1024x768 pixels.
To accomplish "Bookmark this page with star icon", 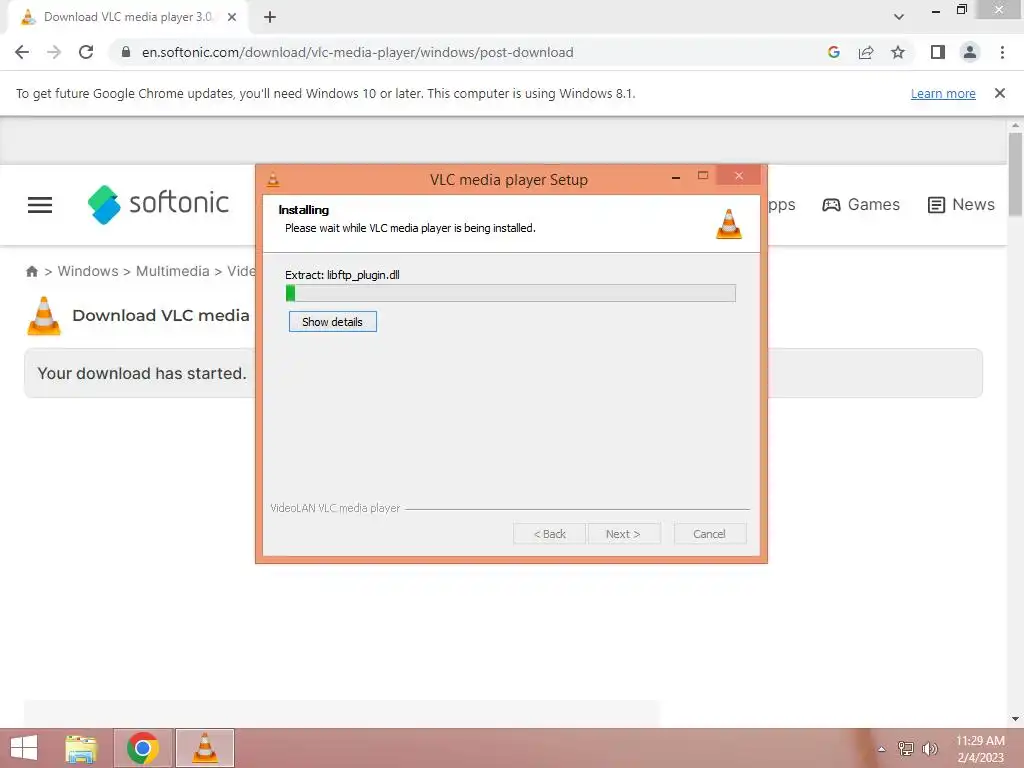I will 898,52.
